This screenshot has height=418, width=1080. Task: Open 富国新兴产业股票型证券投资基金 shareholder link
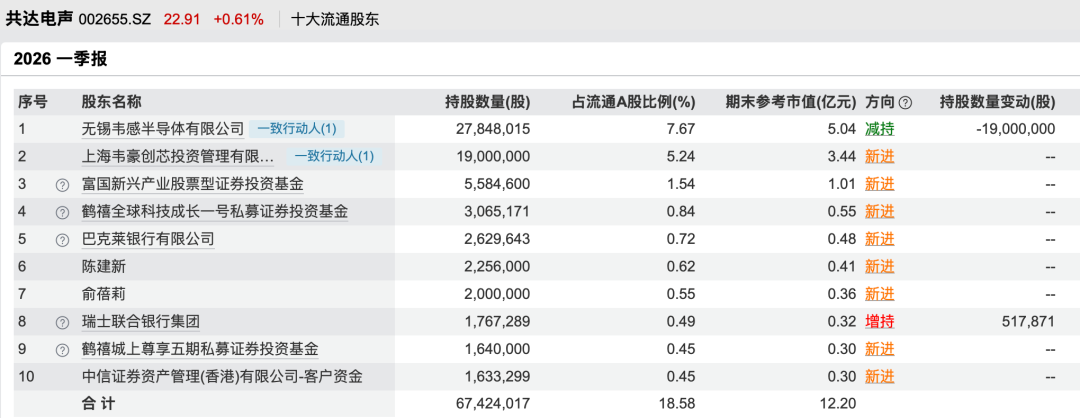192,184
